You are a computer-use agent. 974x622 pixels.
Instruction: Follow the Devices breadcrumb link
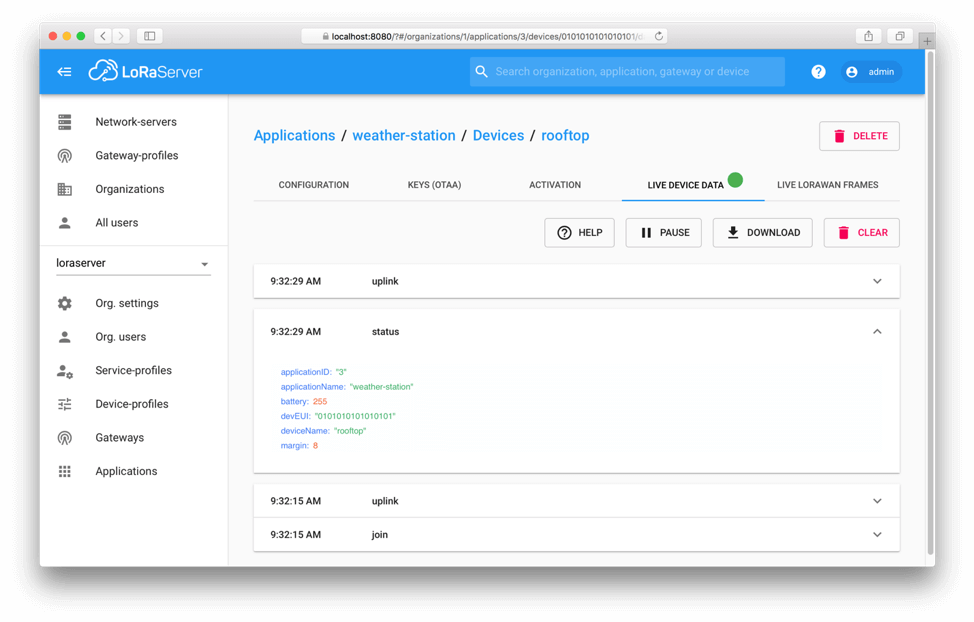(498, 135)
